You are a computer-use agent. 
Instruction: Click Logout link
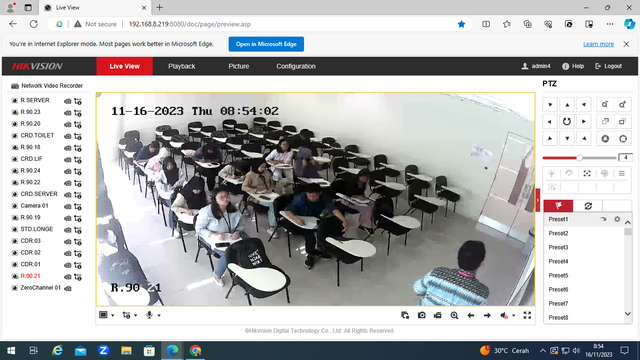click(x=609, y=66)
